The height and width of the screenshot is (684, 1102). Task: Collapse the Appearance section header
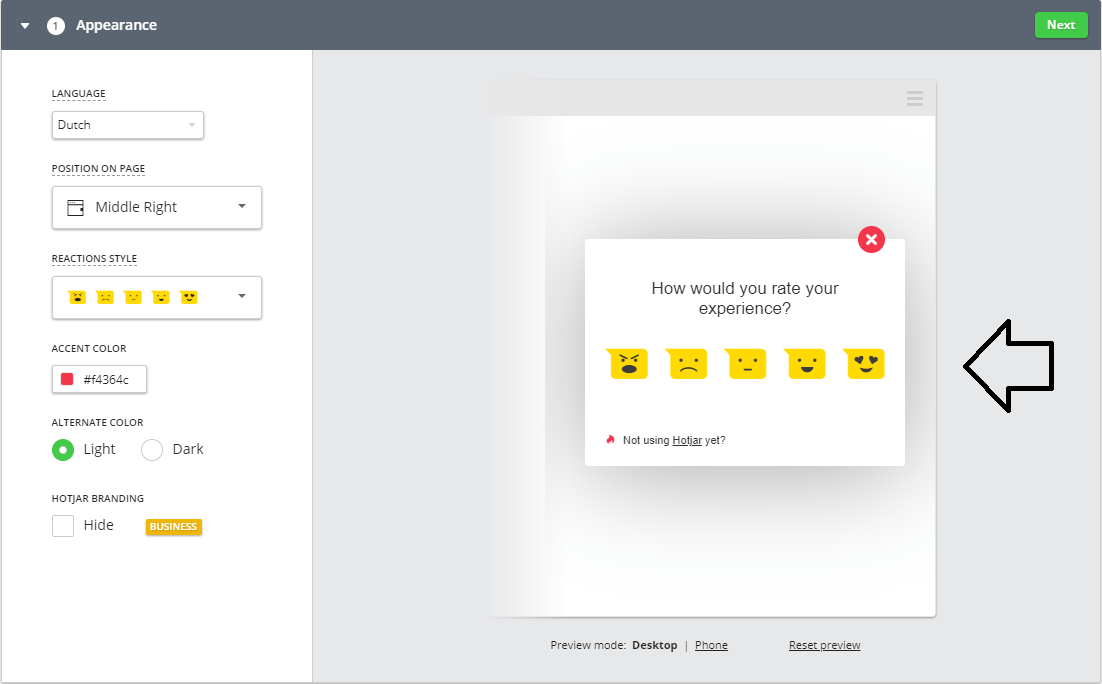tap(24, 24)
